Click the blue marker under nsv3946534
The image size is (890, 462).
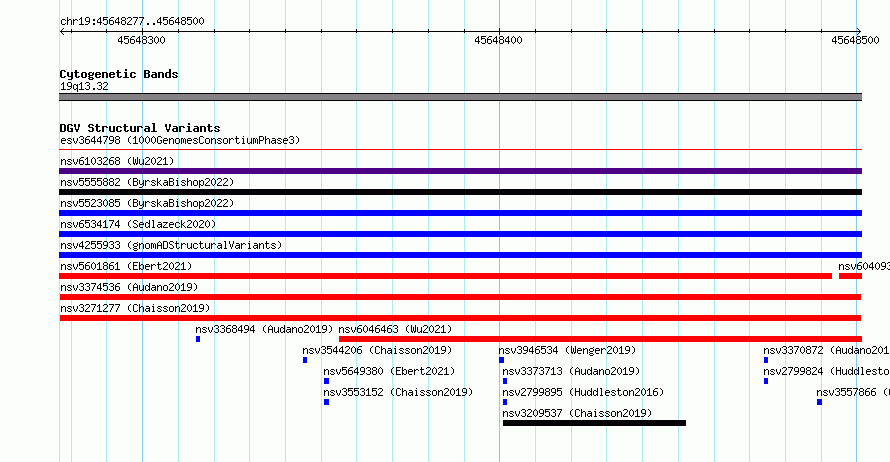(x=501, y=360)
